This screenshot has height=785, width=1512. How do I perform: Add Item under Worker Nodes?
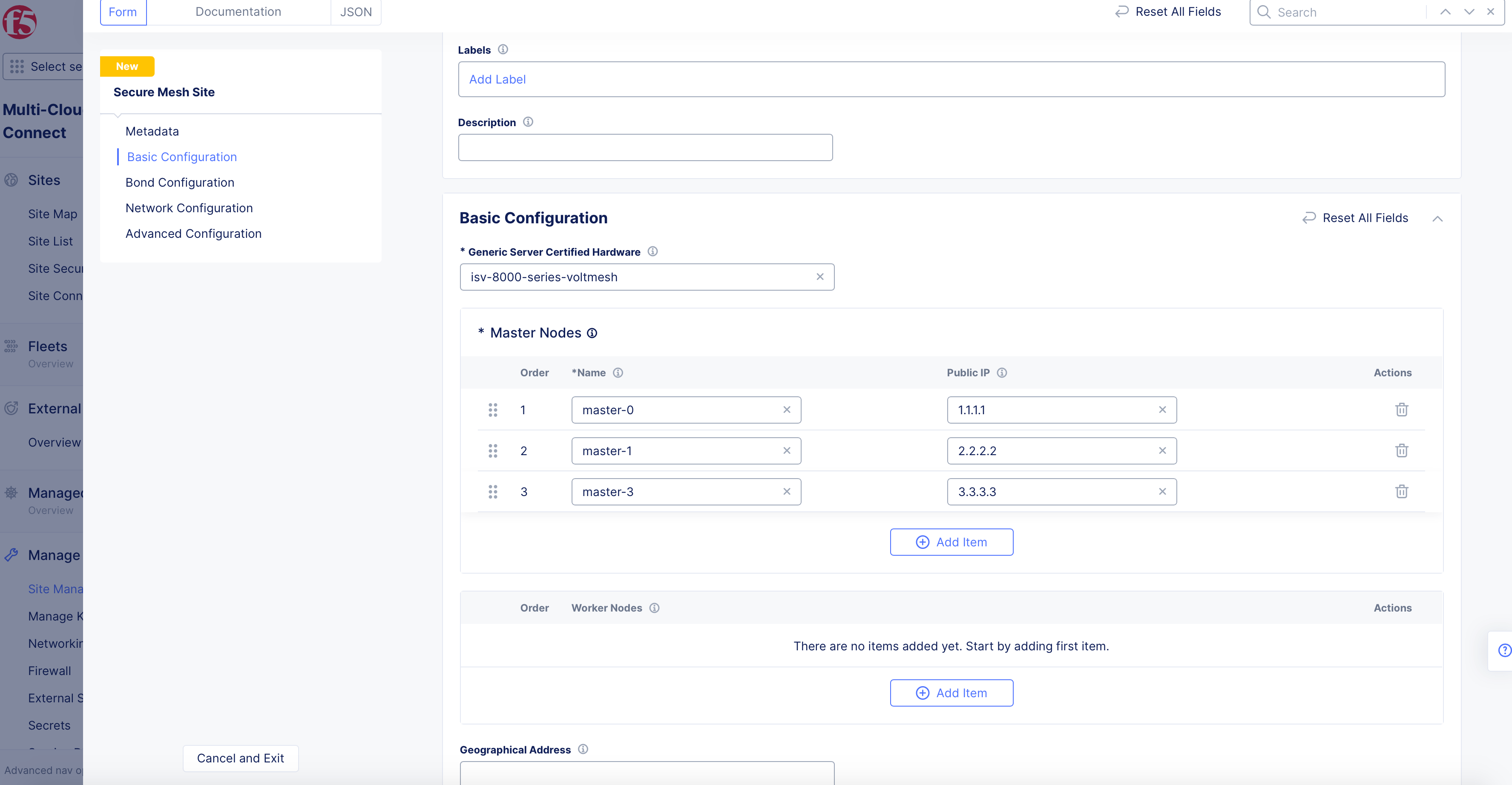(x=951, y=693)
